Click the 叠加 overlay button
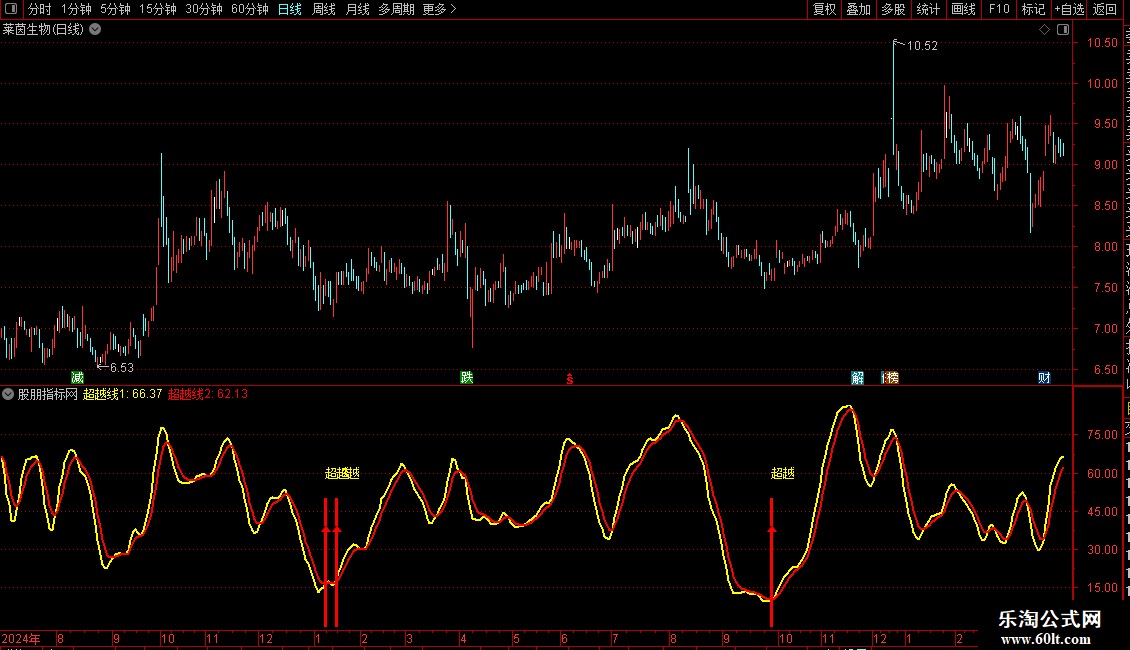The image size is (1130, 650). click(x=859, y=9)
